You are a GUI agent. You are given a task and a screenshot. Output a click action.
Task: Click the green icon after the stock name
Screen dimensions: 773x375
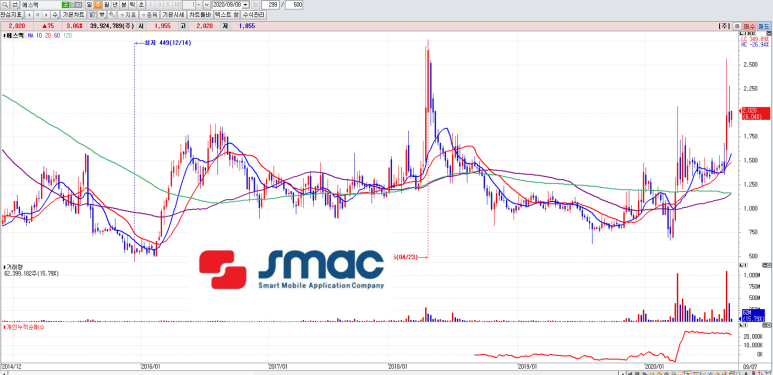65,4
